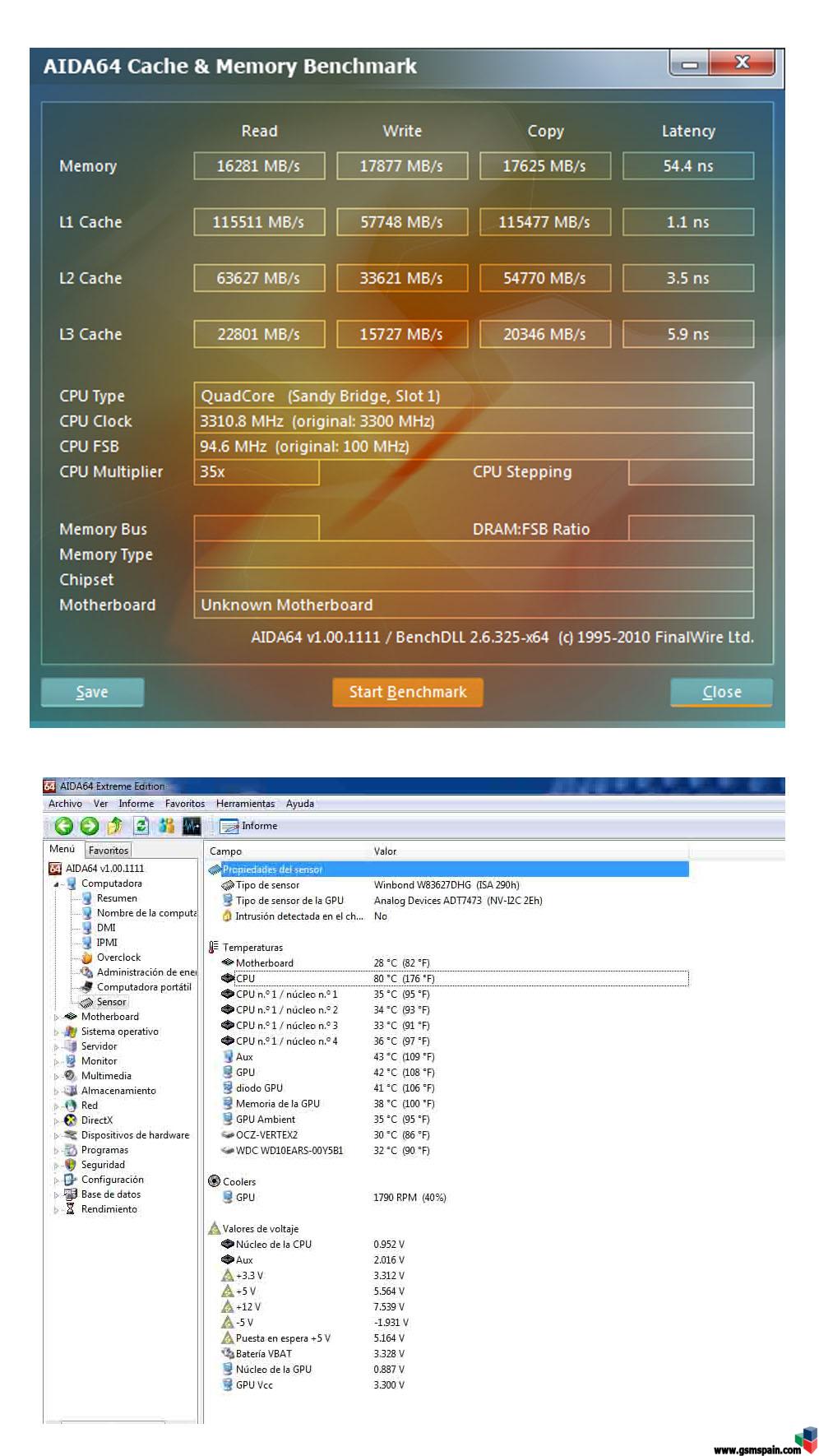819x1456 pixels.
Task: Select the diodo GPU temperature row
Action: coord(447,1088)
